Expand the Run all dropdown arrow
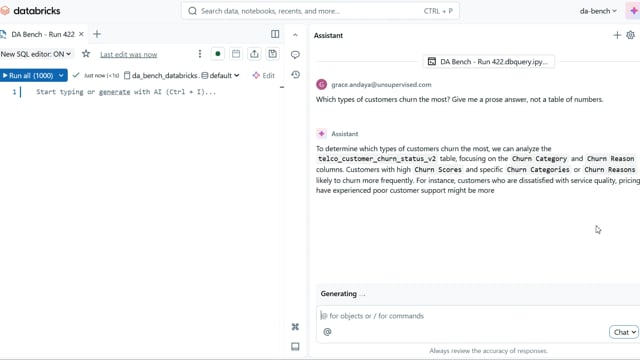This screenshot has height=360, width=640. (61, 76)
